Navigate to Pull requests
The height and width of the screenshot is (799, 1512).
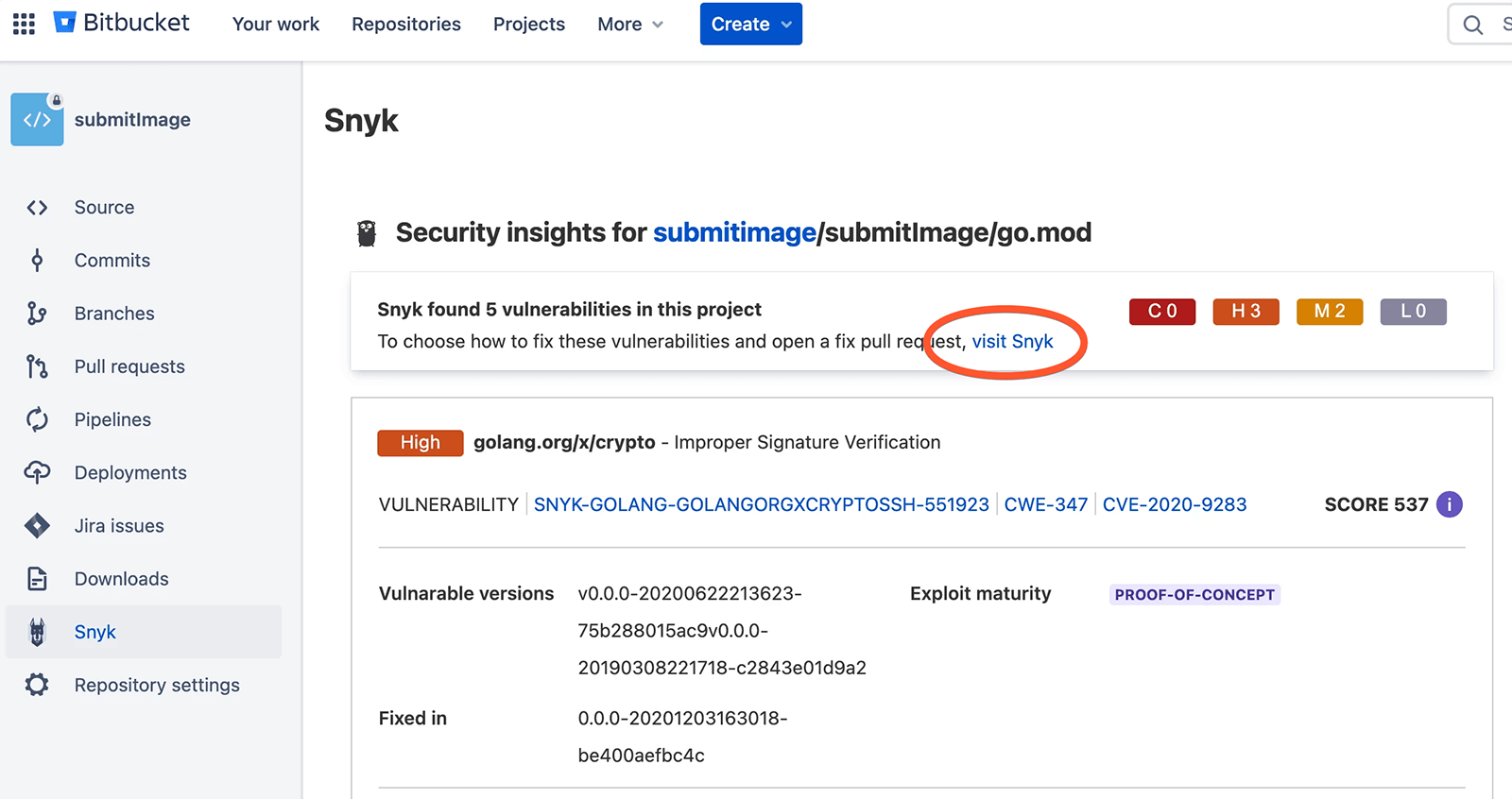pos(129,366)
